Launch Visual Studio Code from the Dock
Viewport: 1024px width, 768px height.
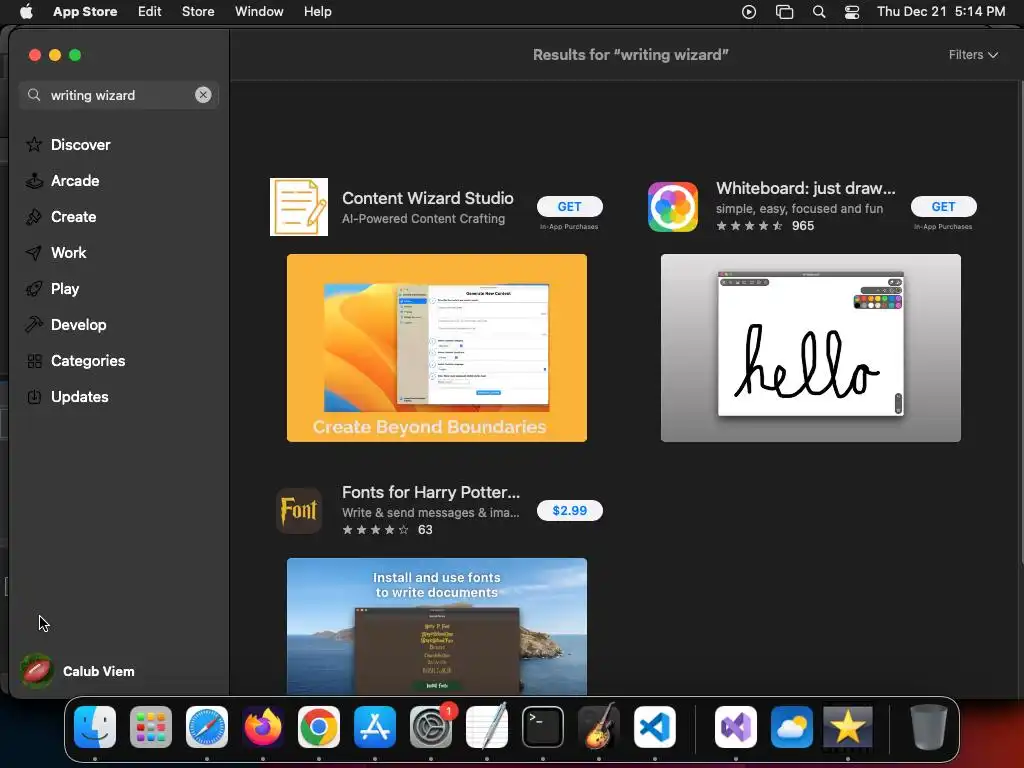pyautogui.click(x=654, y=727)
